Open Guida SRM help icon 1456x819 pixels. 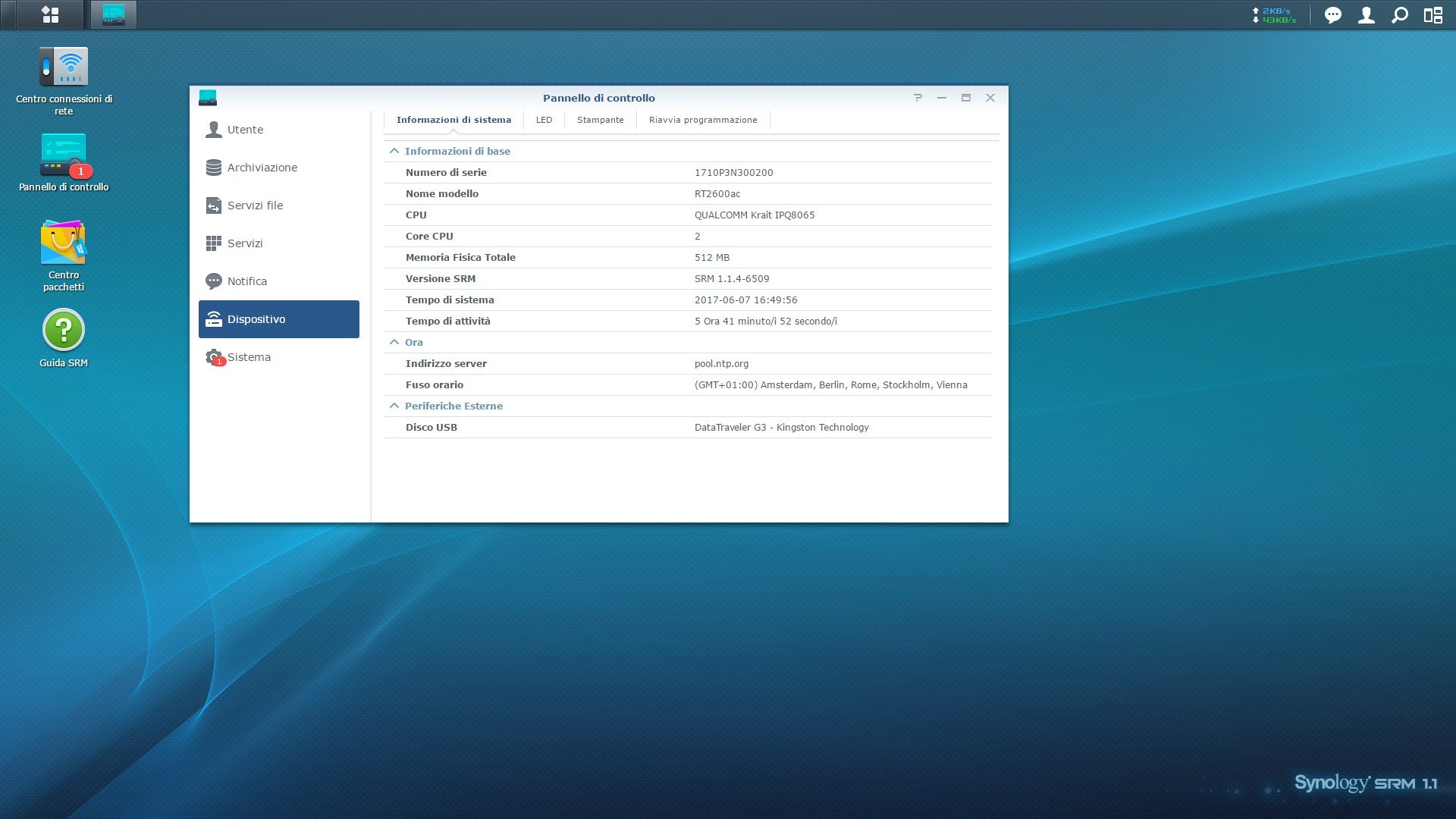pos(64,331)
